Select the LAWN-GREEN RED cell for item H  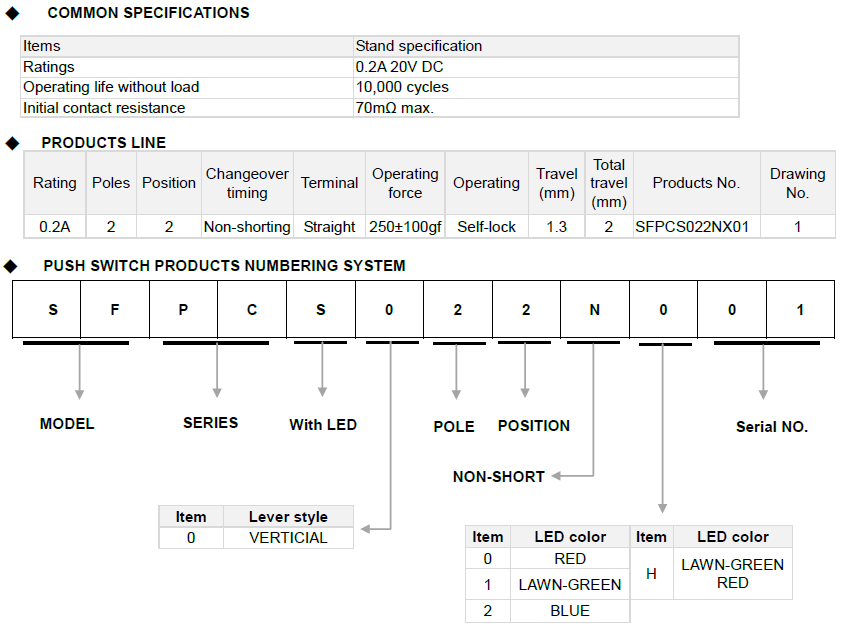[732, 573]
